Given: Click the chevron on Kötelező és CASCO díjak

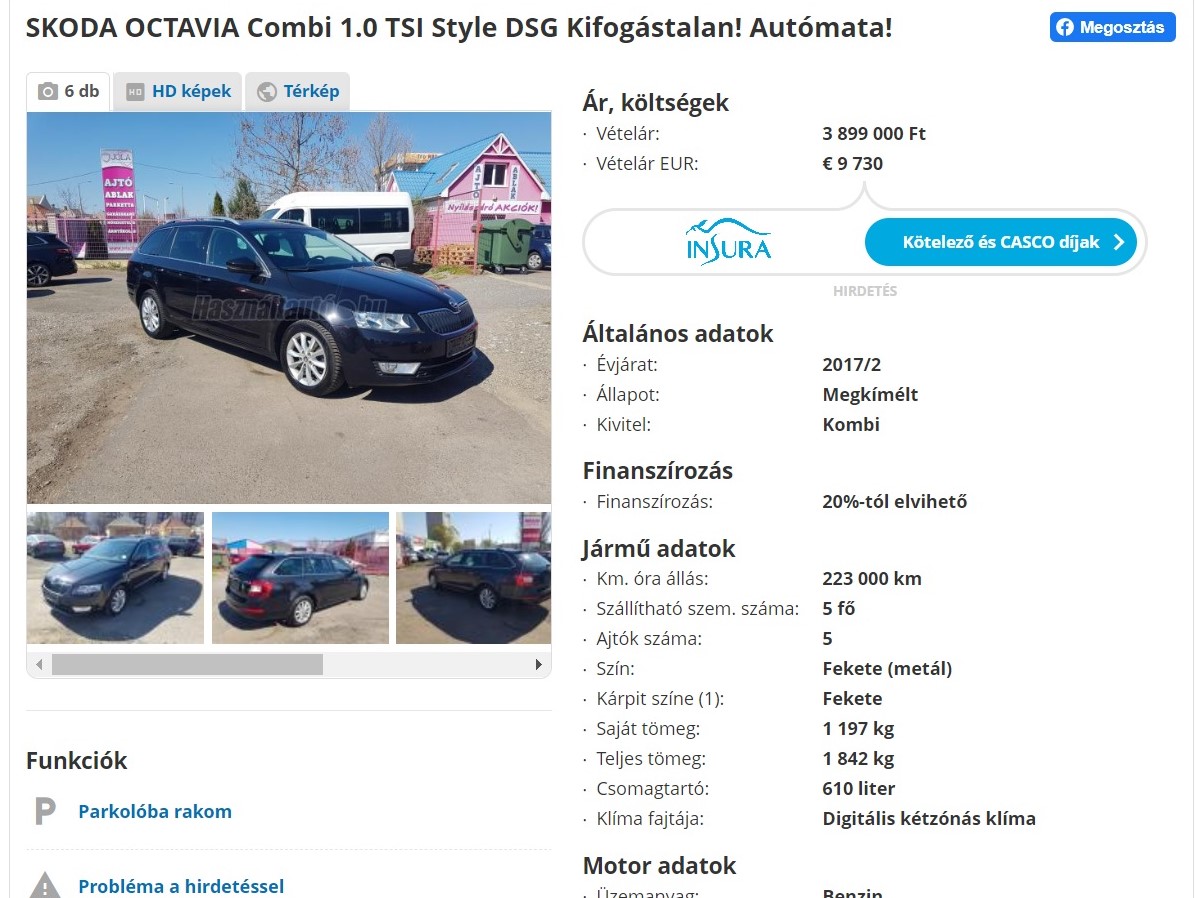Looking at the screenshot, I should point(1119,242).
